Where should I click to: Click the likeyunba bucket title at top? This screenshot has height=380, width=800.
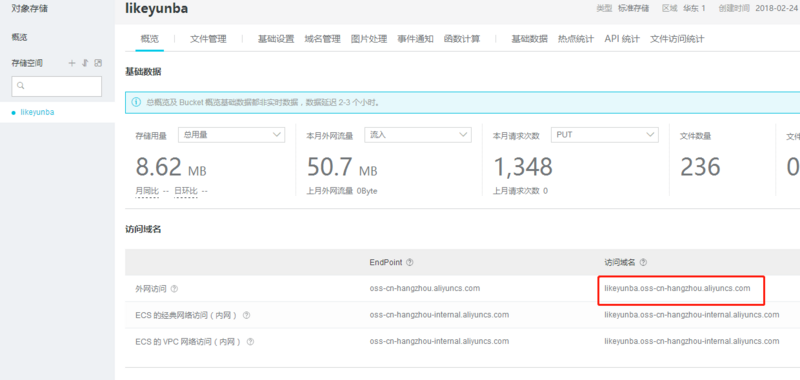(x=157, y=8)
